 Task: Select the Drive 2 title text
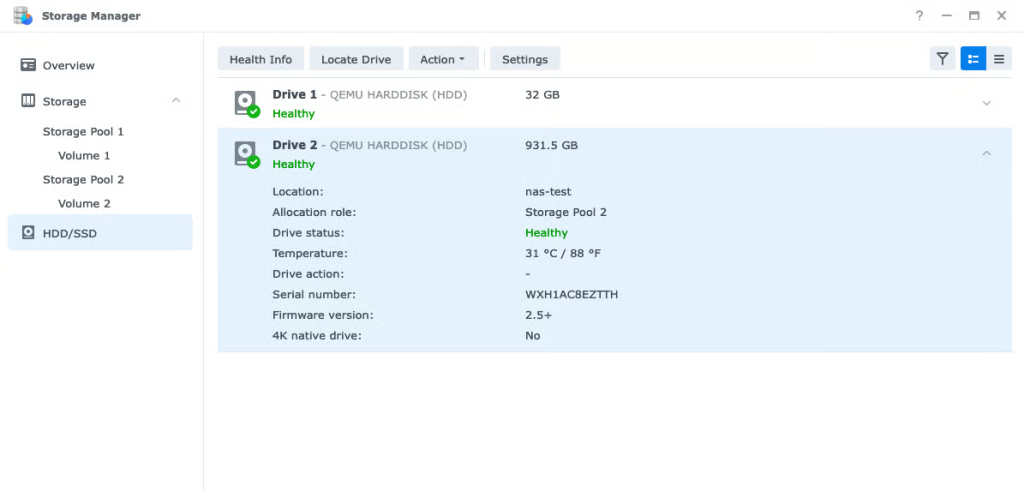pyautogui.click(x=295, y=145)
